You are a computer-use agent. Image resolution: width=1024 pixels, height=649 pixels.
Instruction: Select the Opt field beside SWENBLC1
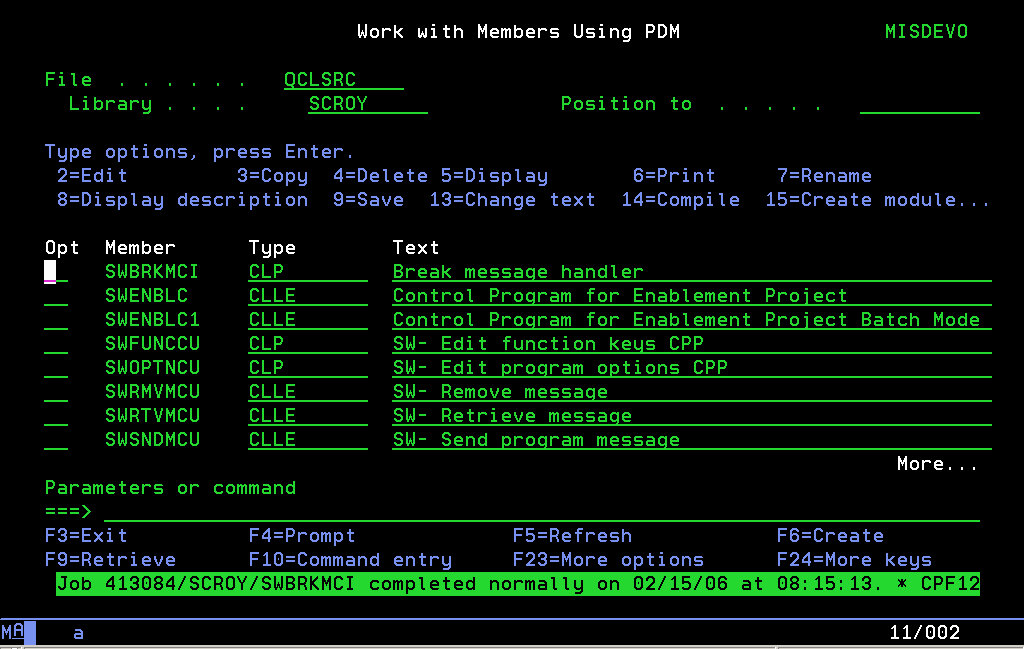click(x=56, y=320)
